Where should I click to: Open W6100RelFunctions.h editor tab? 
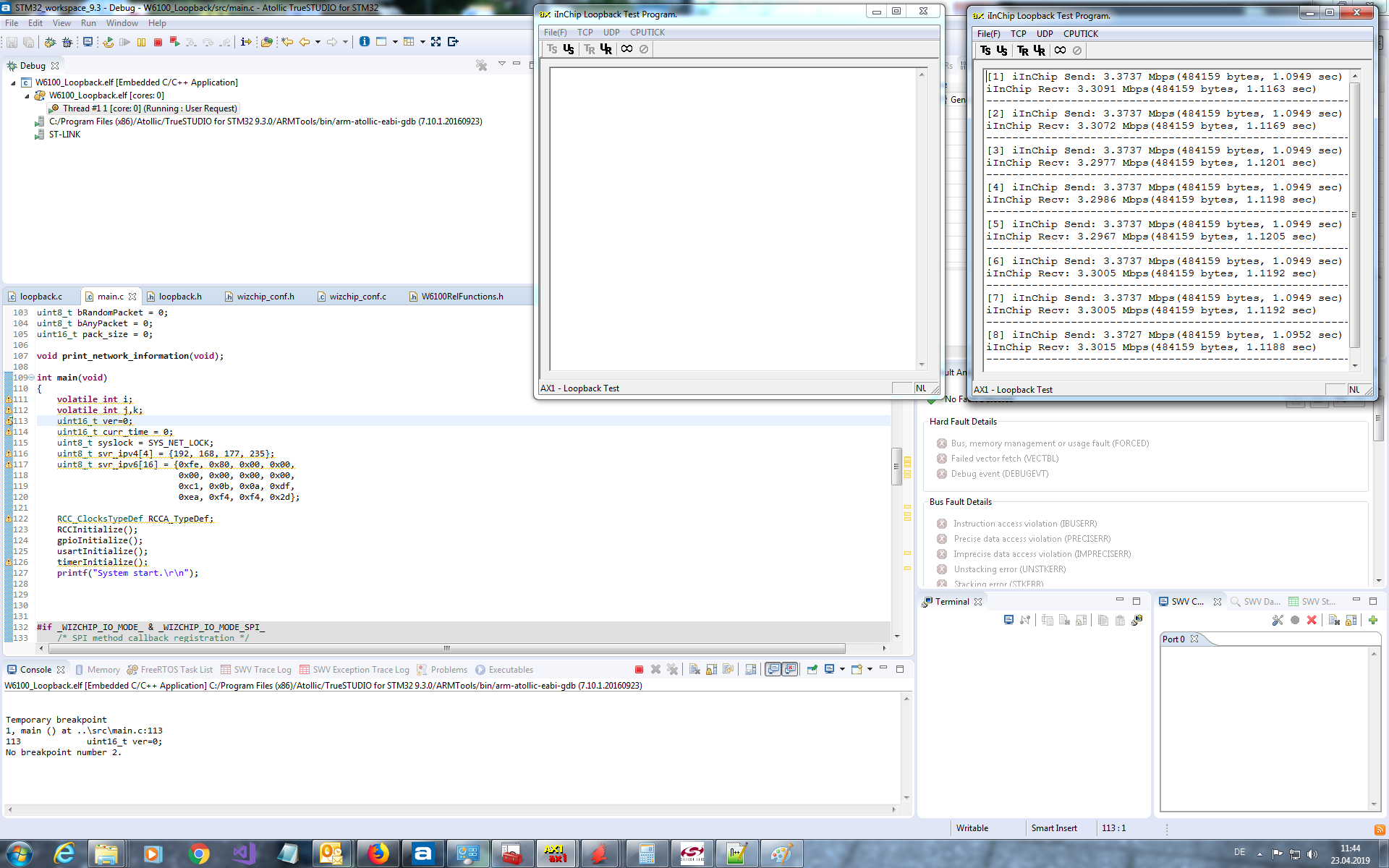(462, 297)
